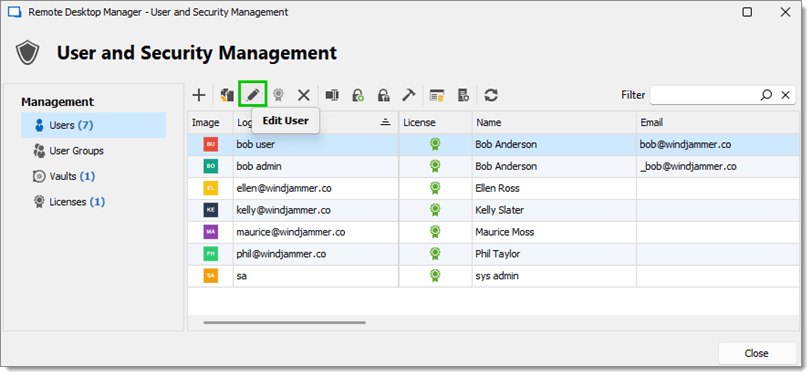Clear the Filter box with its X
The width and height of the screenshot is (812, 377).
pyautogui.click(x=785, y=95)
